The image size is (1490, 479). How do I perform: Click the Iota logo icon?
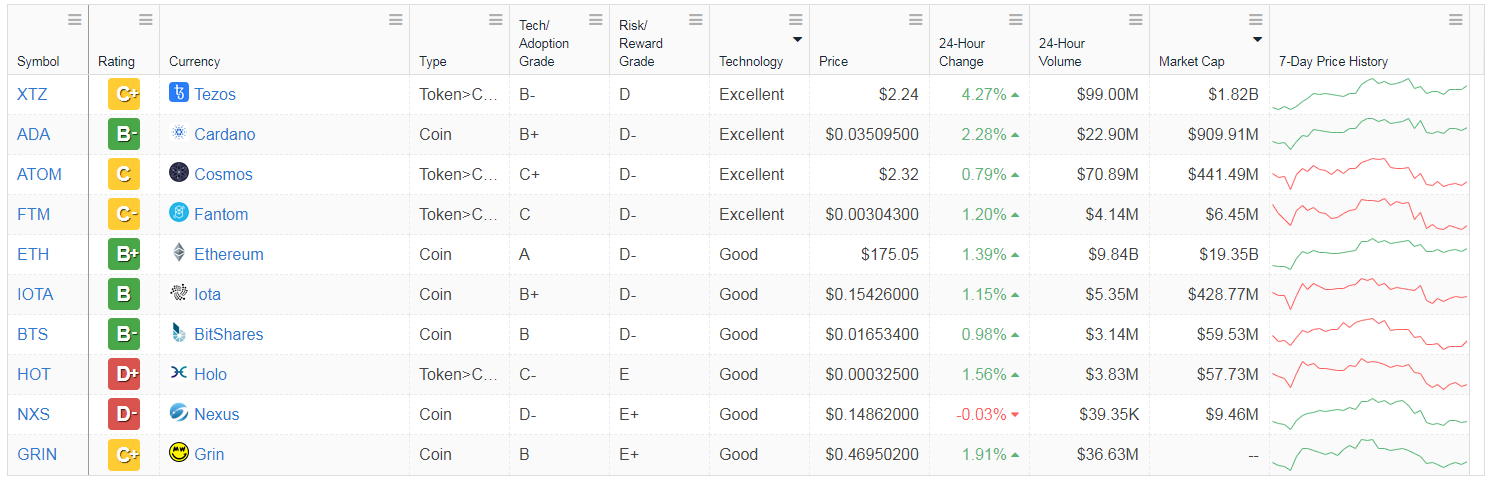click(179, 293)
